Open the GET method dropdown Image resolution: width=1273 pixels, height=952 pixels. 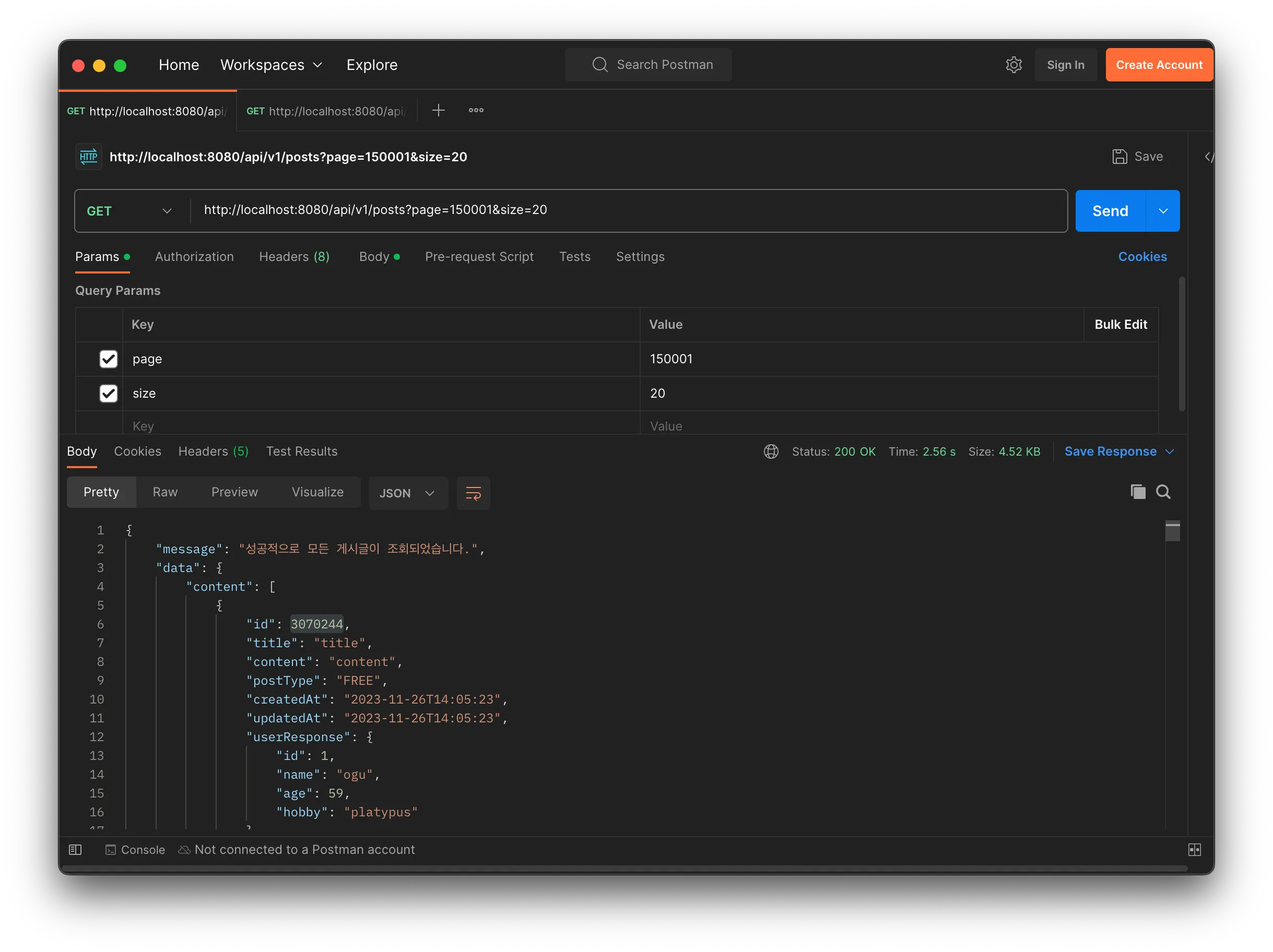[130, 211]
